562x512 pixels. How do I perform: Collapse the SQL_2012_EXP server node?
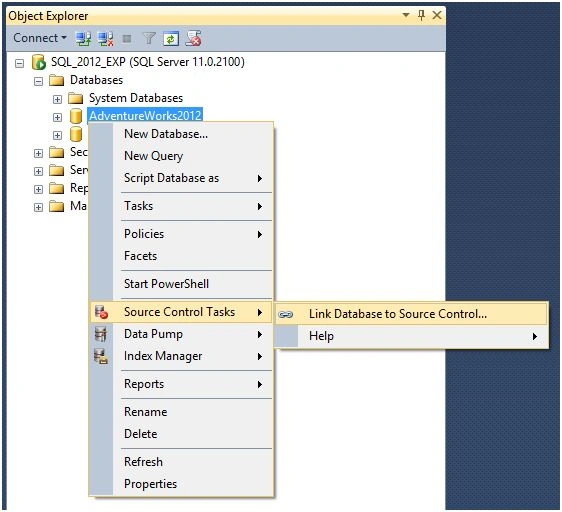point(19,63)
